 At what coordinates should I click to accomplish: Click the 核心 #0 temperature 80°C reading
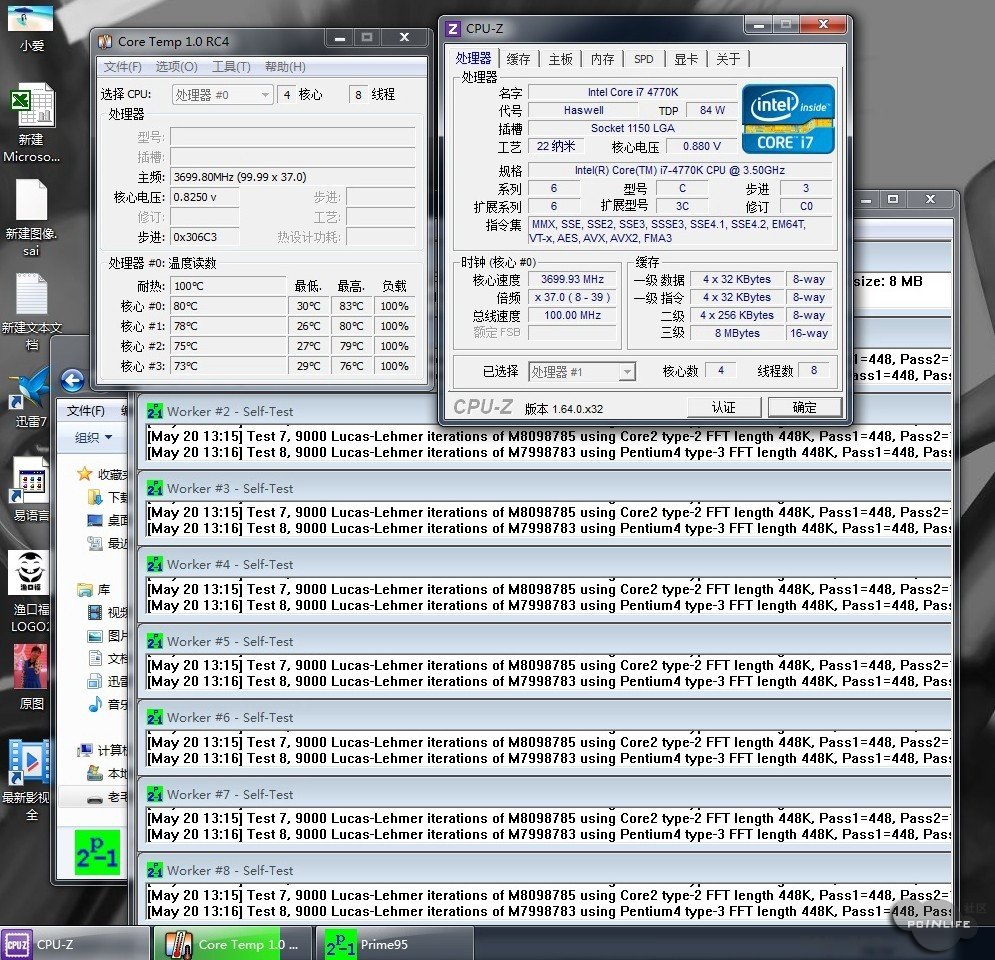tap(228, 306)
